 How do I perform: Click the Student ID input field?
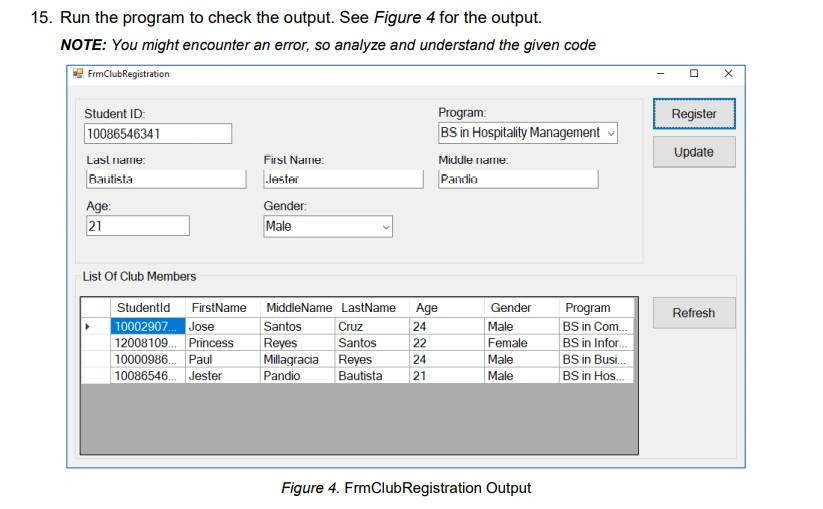tap(157, 134)
